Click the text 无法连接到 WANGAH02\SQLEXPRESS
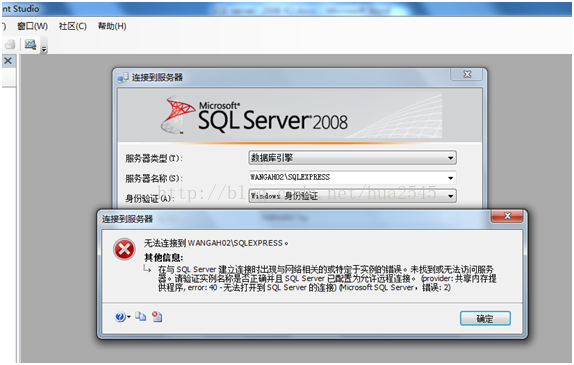The height and width of the screenshot is (365, 574). tap(216, 243)
